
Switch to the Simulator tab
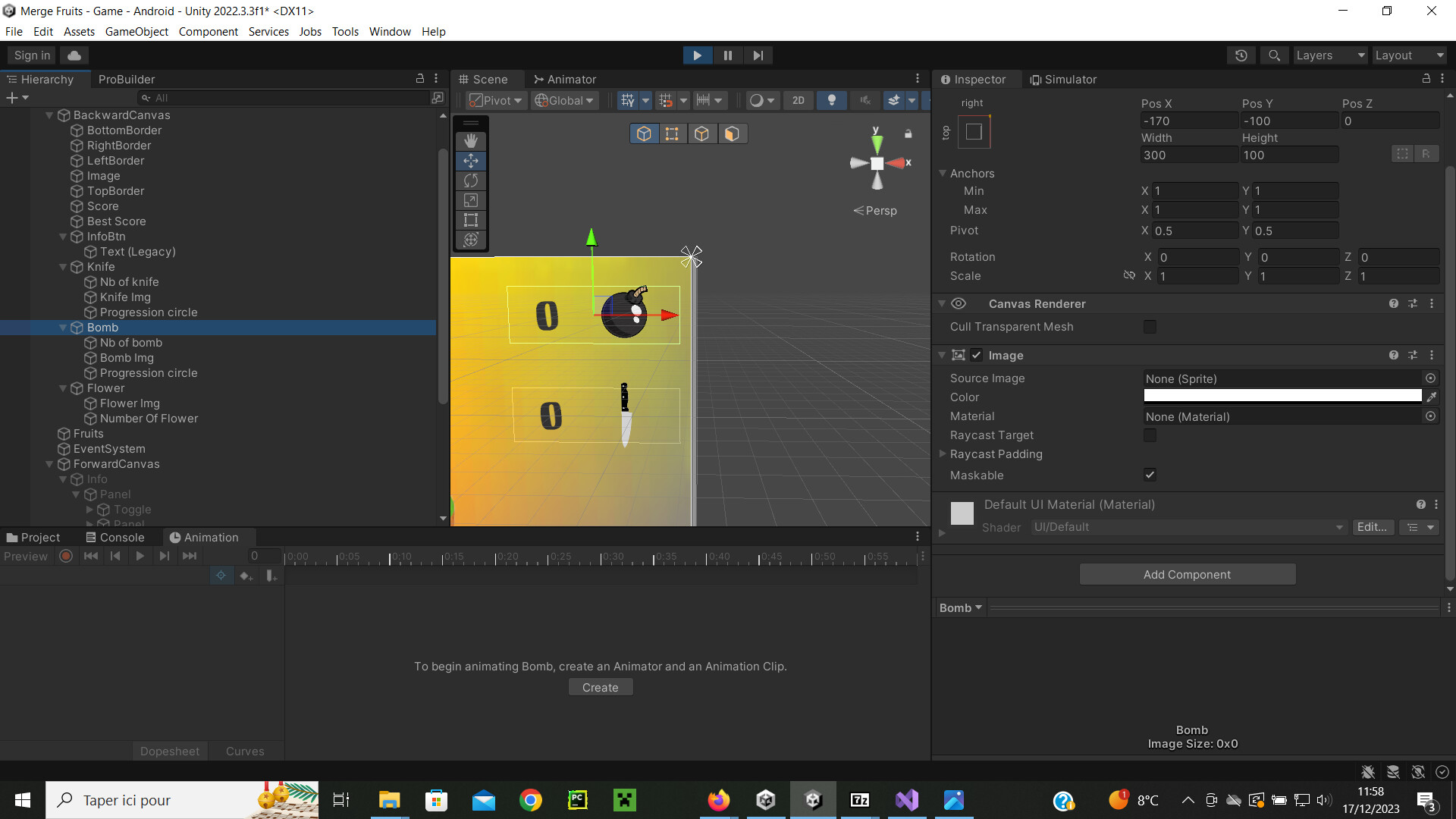[x=1062, y=79]
